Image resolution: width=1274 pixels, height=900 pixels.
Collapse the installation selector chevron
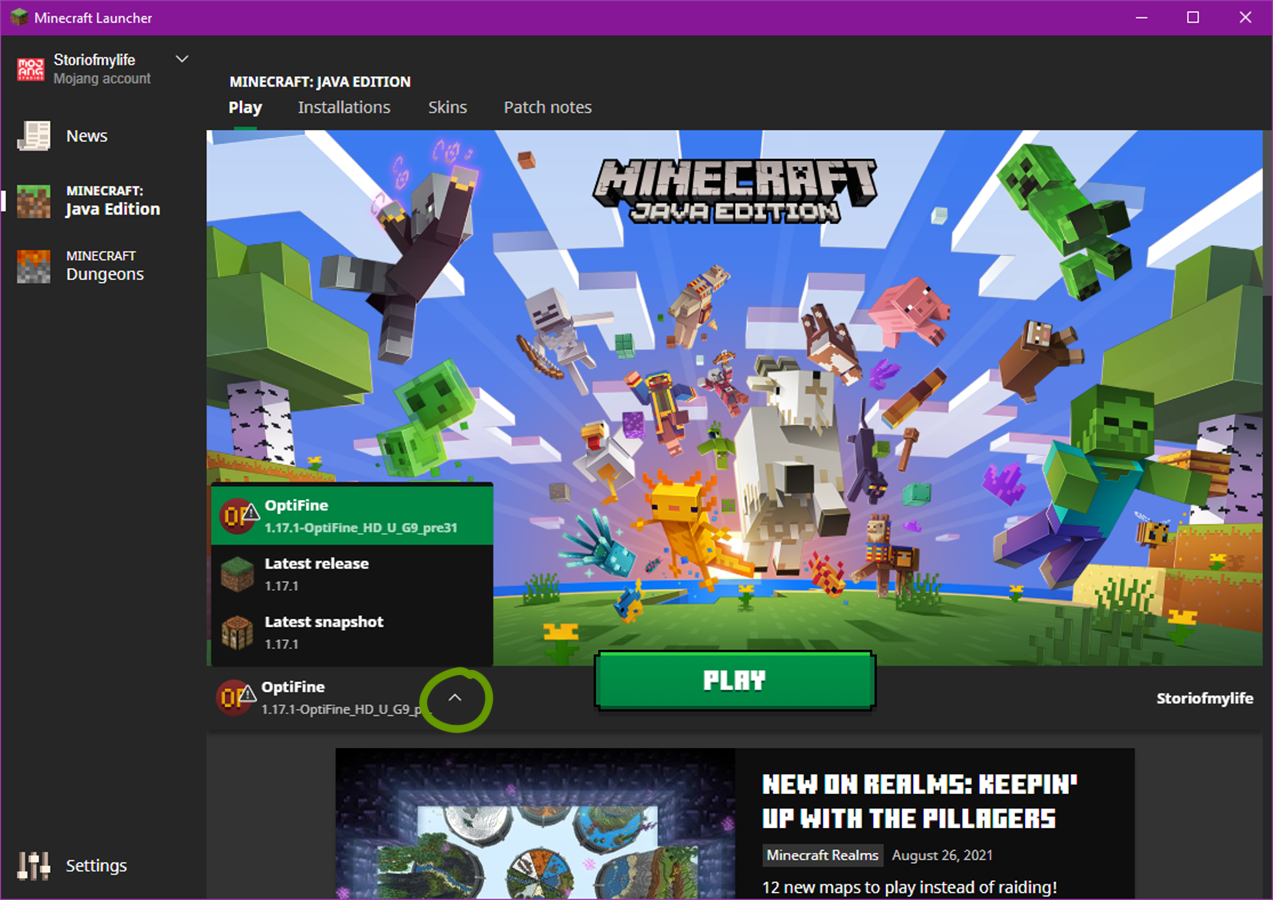[455, 698]
